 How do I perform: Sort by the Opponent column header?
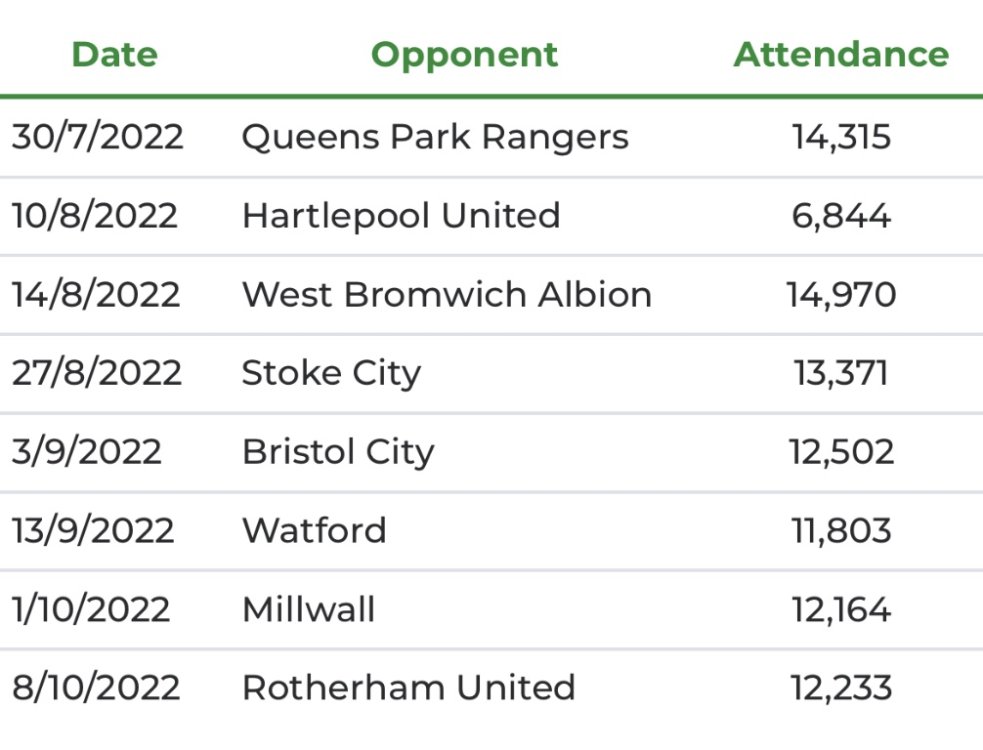pyautogui.click(x=464, y=54)
